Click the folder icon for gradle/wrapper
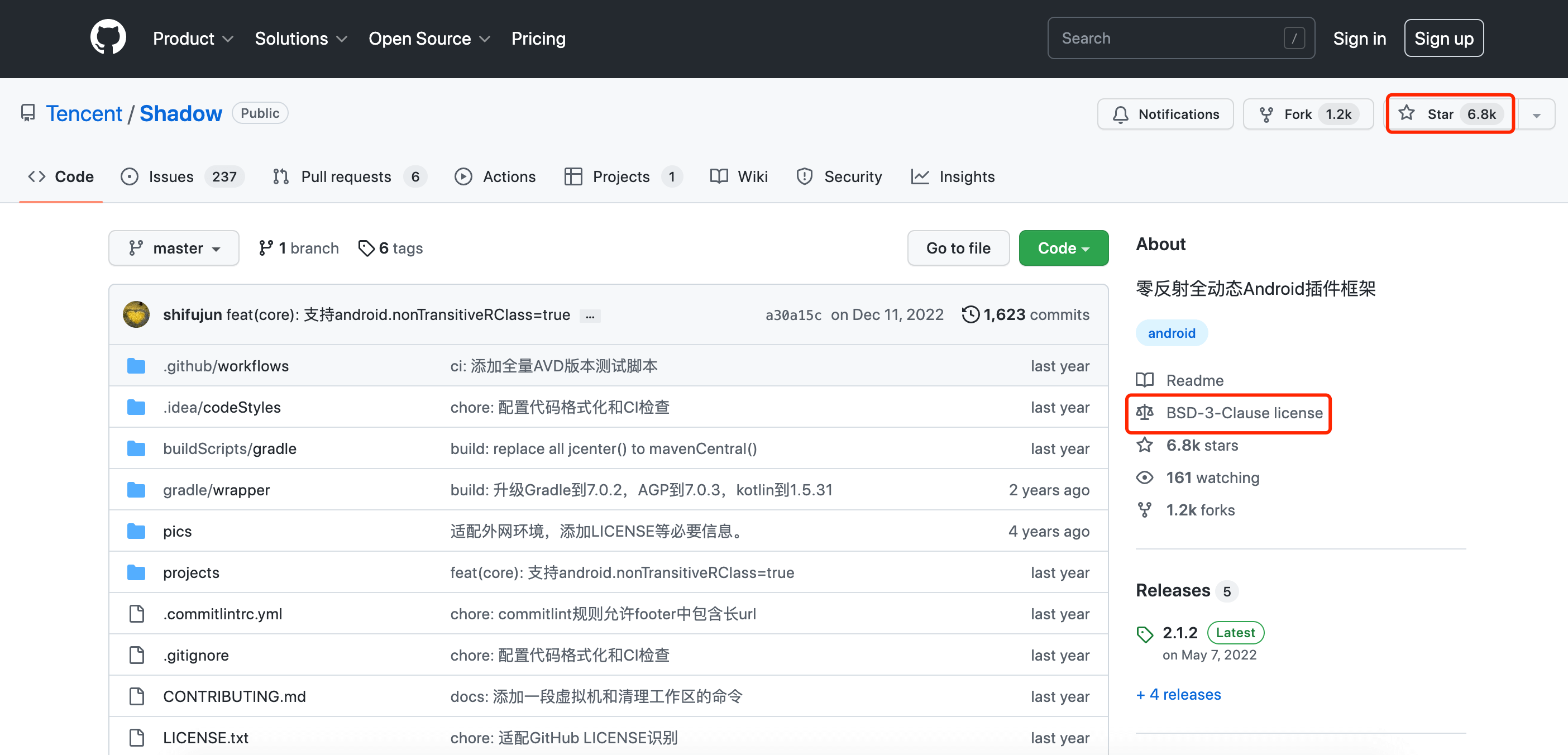 click(136, 490)
